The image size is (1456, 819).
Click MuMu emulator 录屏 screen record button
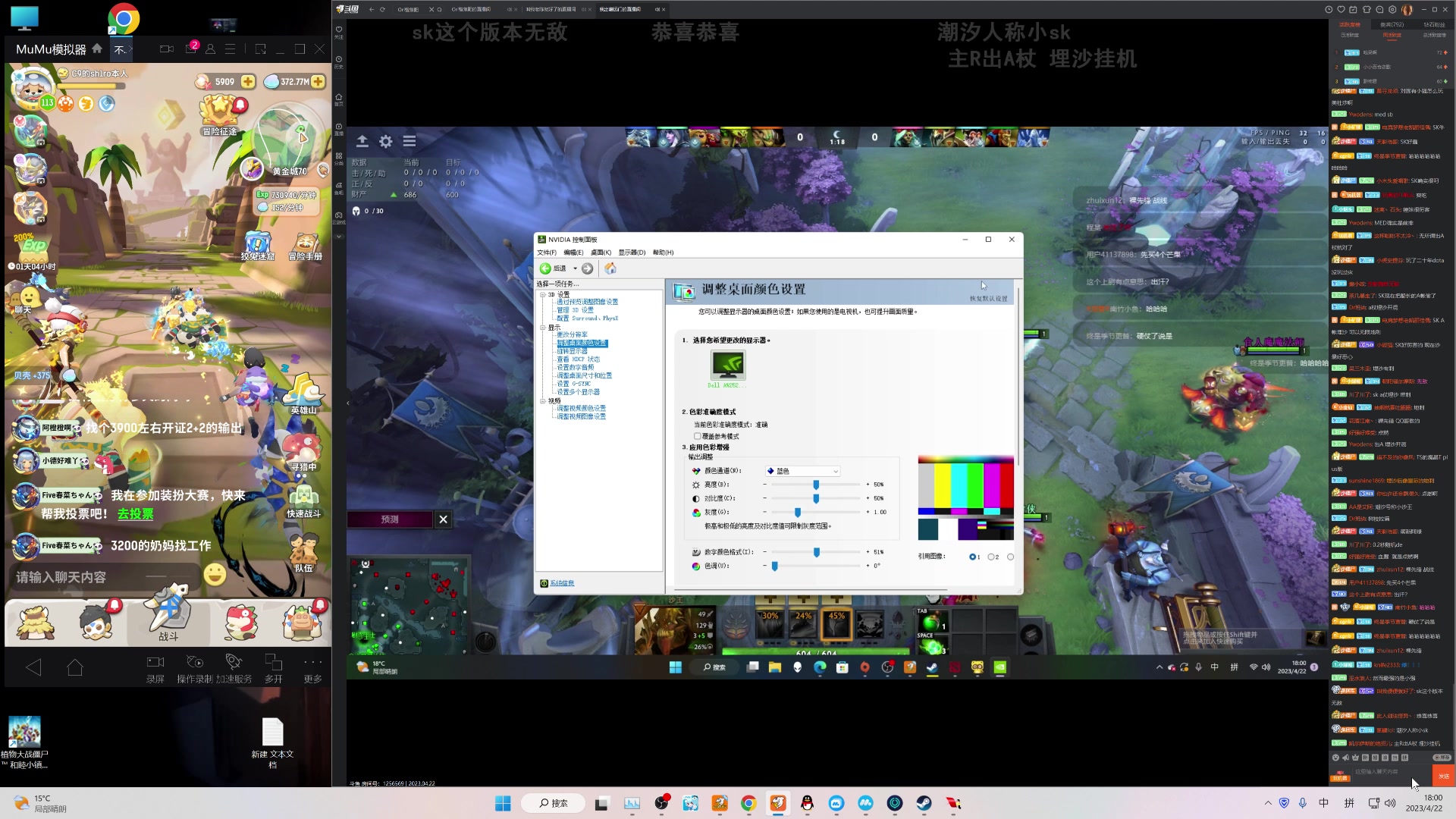click(155, 669)
